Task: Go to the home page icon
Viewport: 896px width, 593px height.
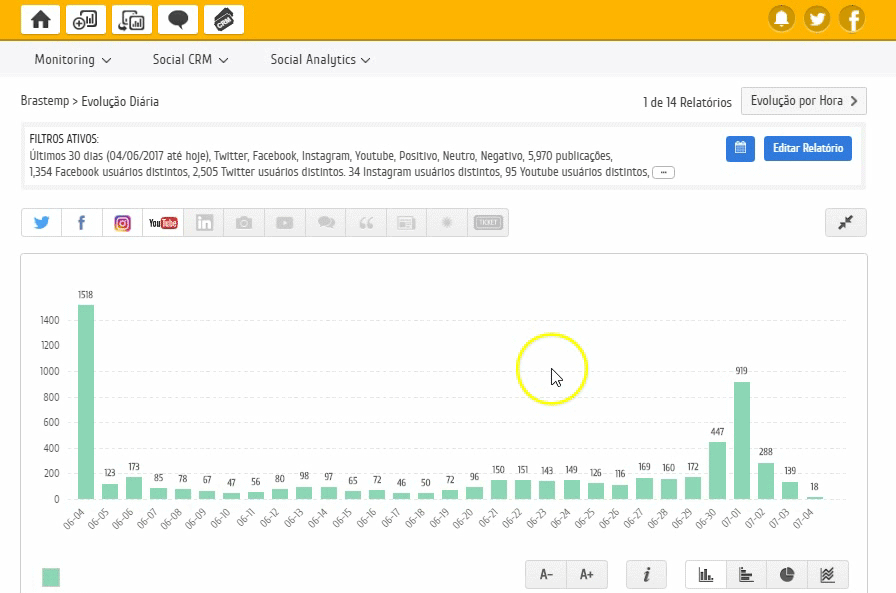Action: click(x=40, y=19)
